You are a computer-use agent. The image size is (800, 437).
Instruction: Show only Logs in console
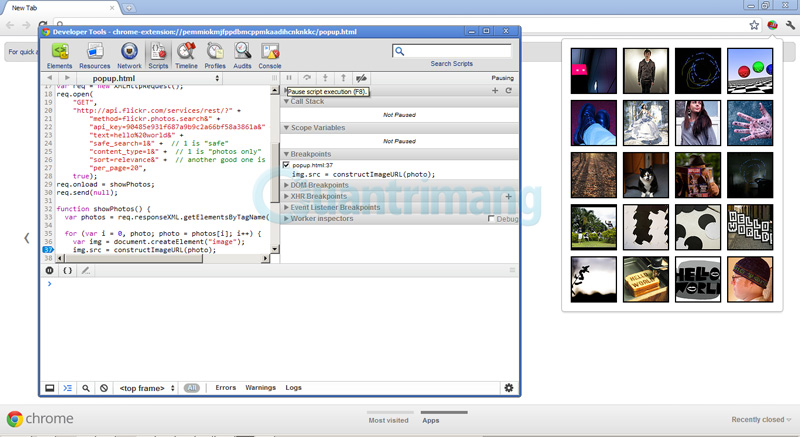click(x=293, y=388)
